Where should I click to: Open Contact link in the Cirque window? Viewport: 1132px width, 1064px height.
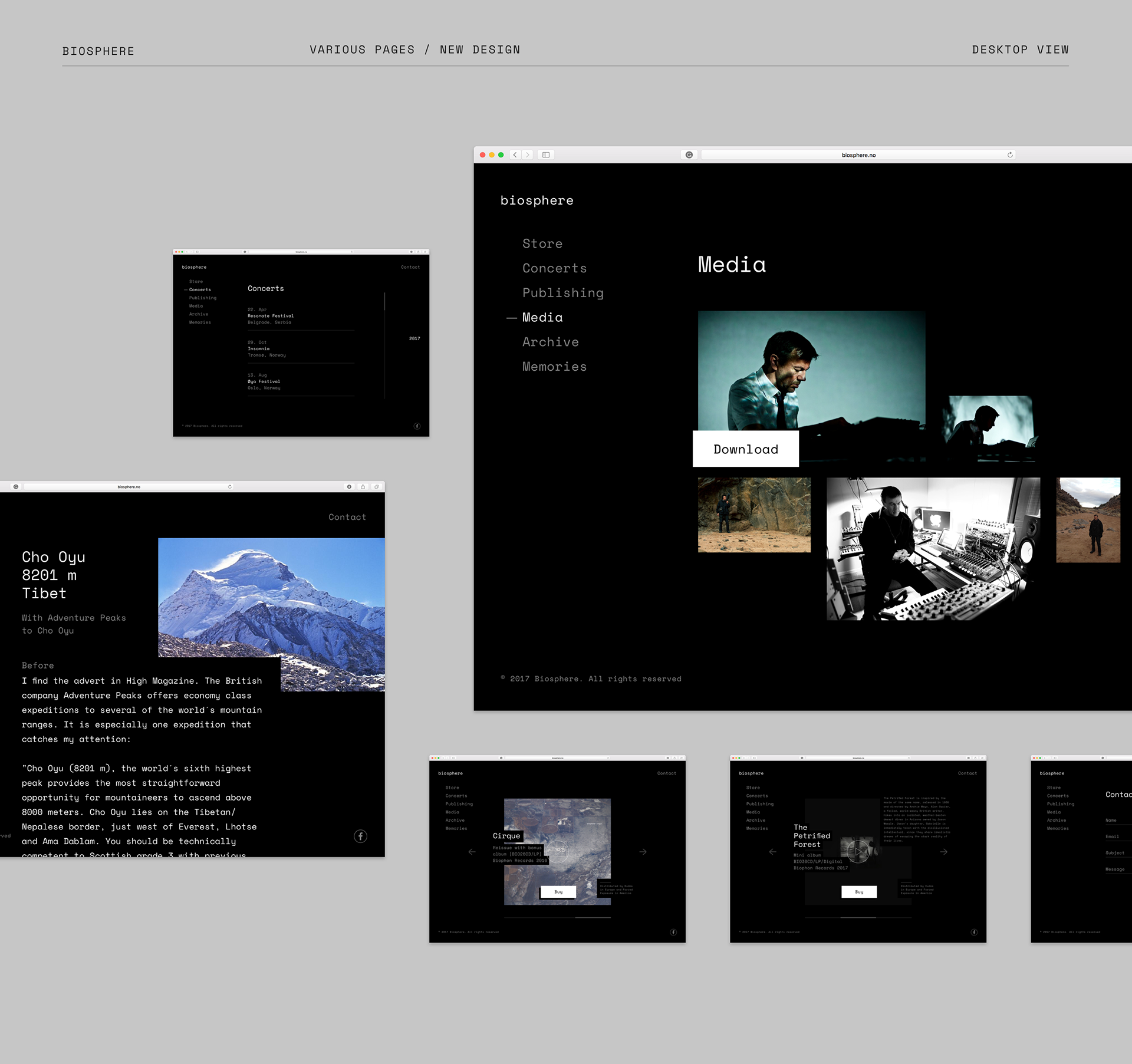tap(667, 773)
